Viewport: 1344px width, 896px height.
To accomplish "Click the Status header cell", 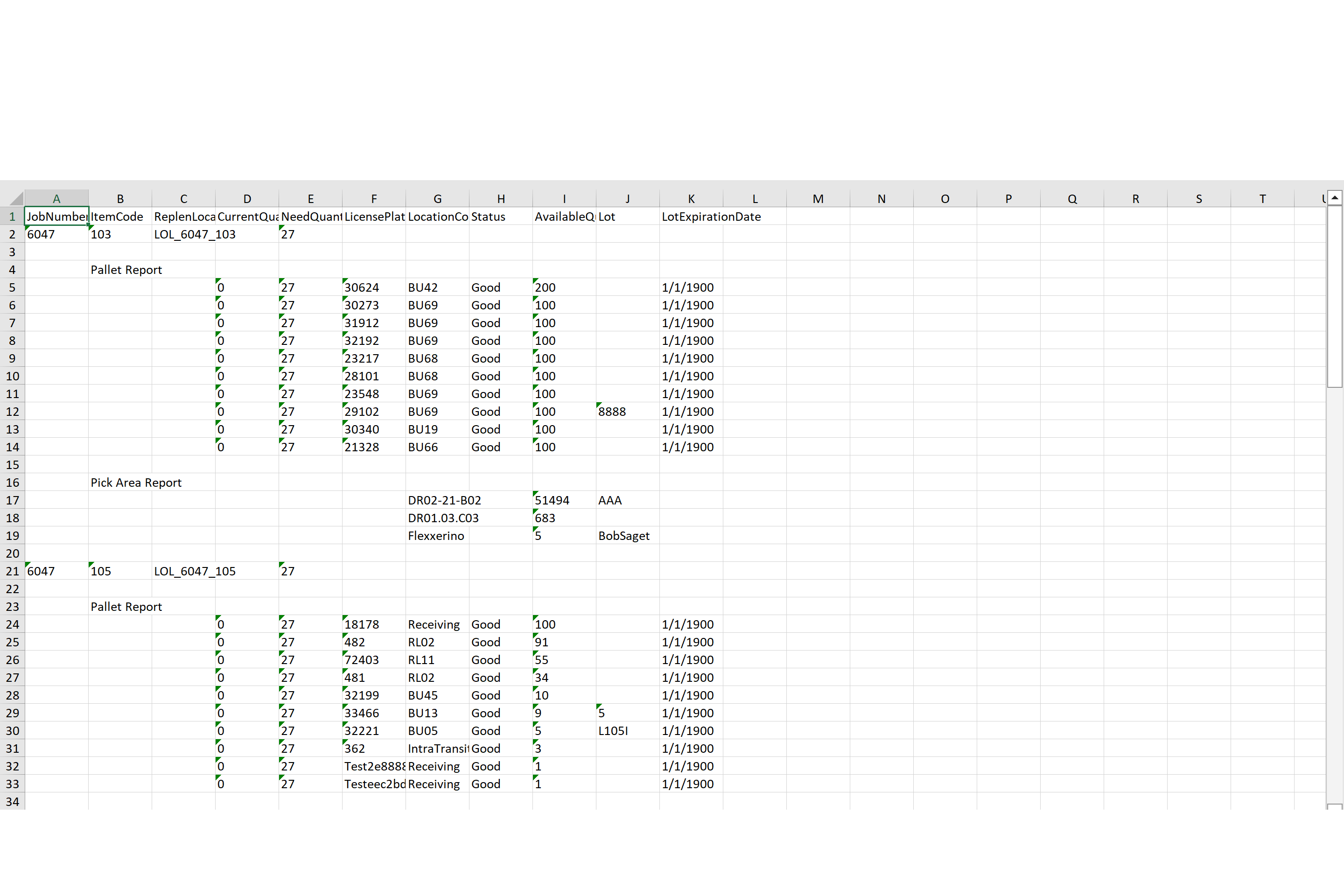I will (x=501, y=217).
